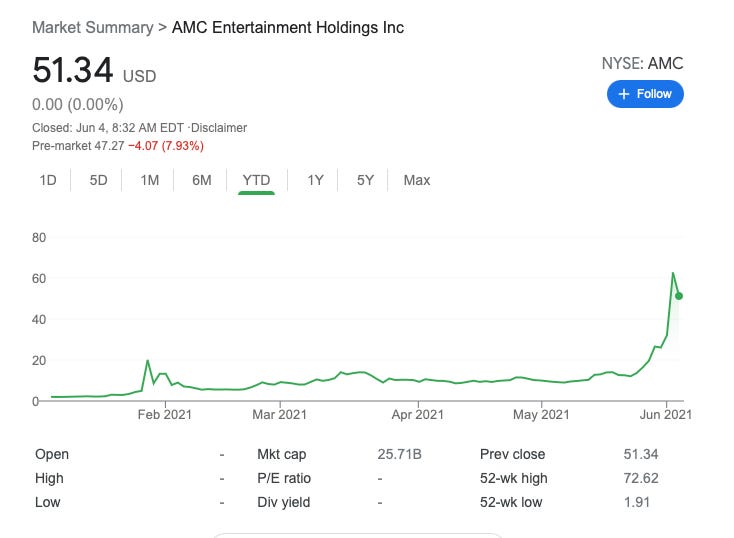Select the YTD range tab
The height and width of the screenshot is (538, 734).
(x=256, y=180)
